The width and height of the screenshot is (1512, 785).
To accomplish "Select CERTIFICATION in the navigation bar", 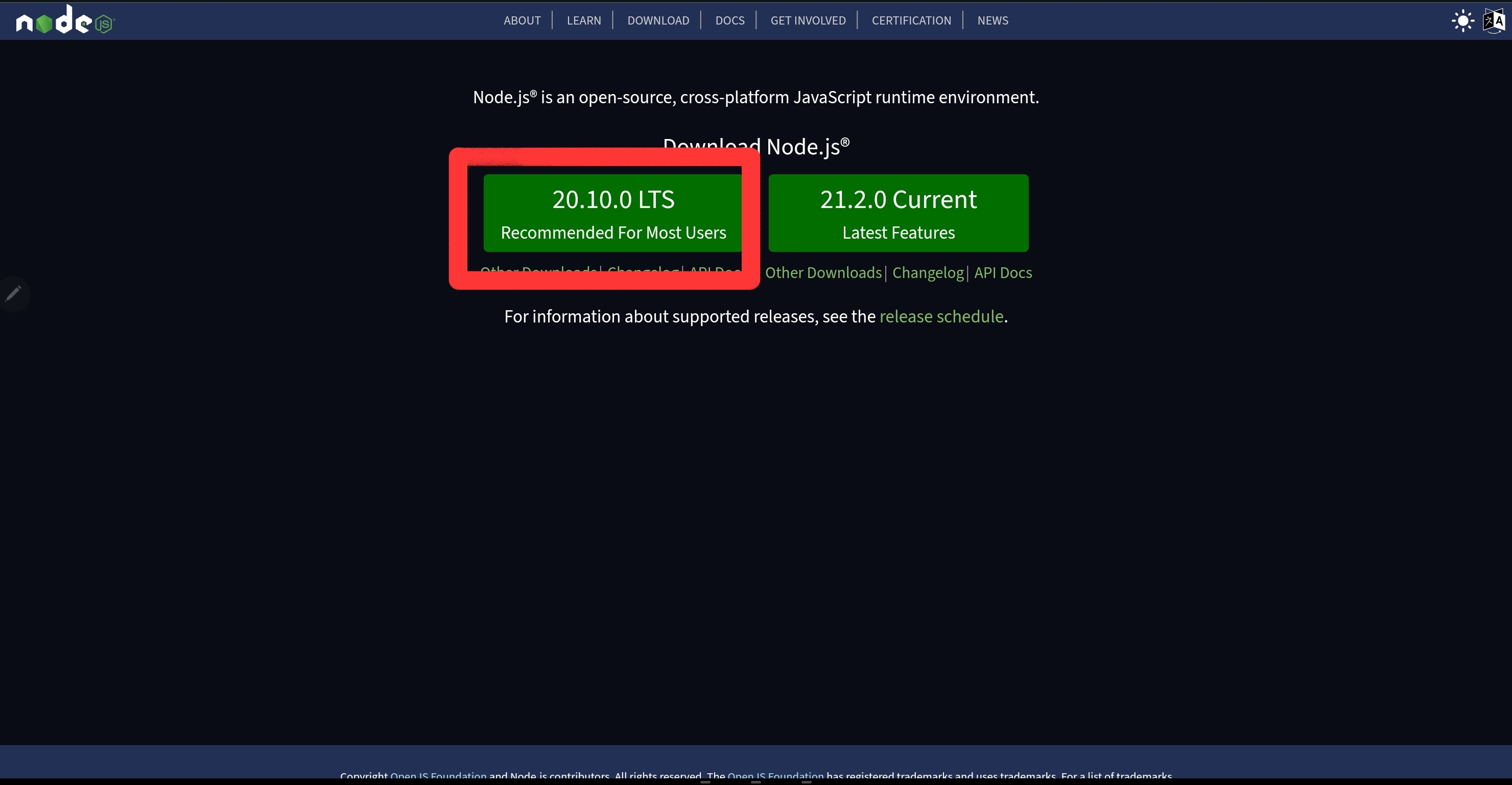I will [911, 20].
